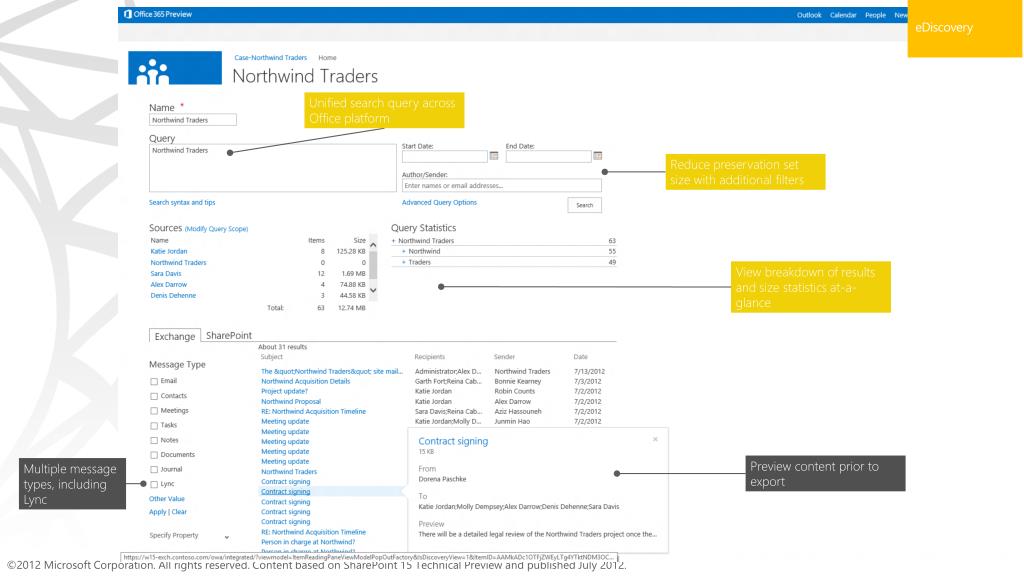Open the Specify Property dropdown
Screen dimensions: 1024x576
tap(227, 537)
